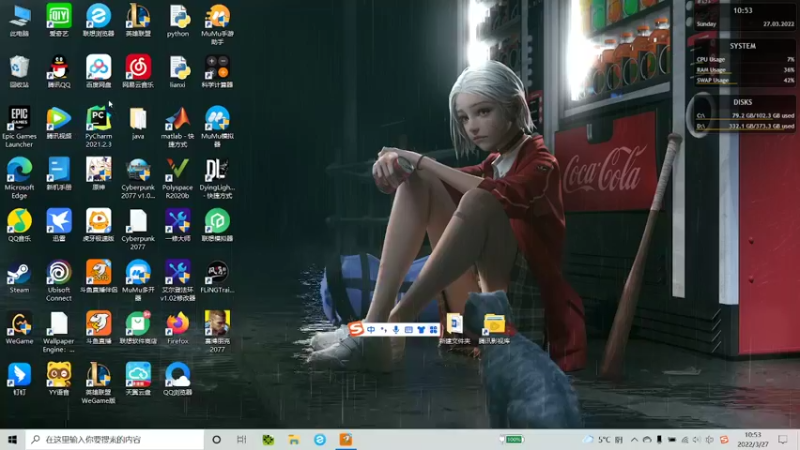Toggle Sogou punctuation mode button
Screen dimensions: 800x450
coord(384,330)
